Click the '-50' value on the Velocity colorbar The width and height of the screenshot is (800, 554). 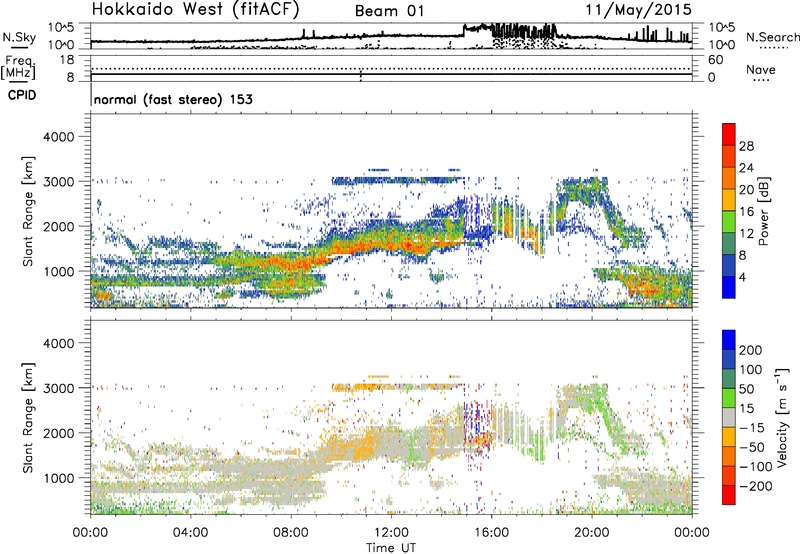pos(752,447)
